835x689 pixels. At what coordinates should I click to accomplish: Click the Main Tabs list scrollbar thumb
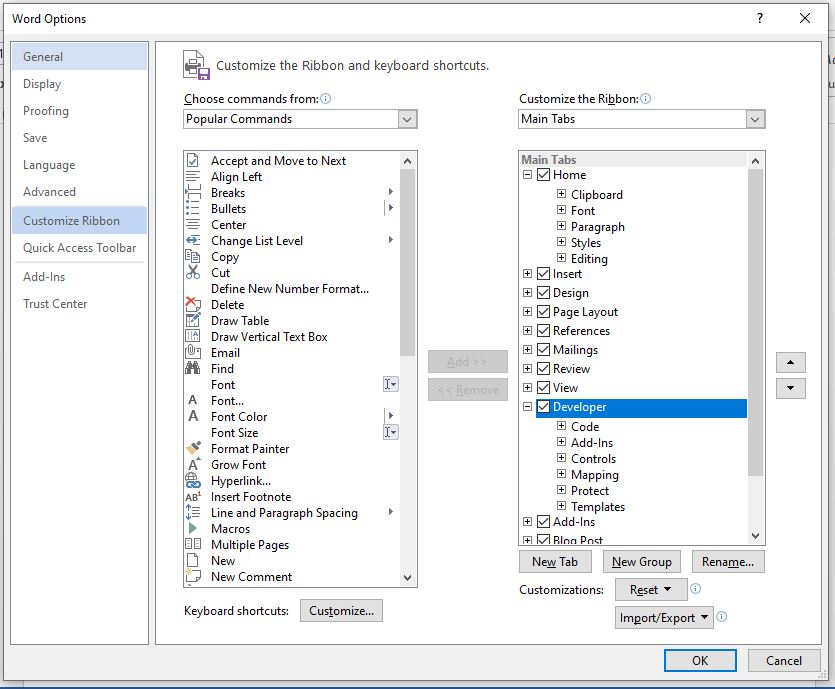[755, 322]
